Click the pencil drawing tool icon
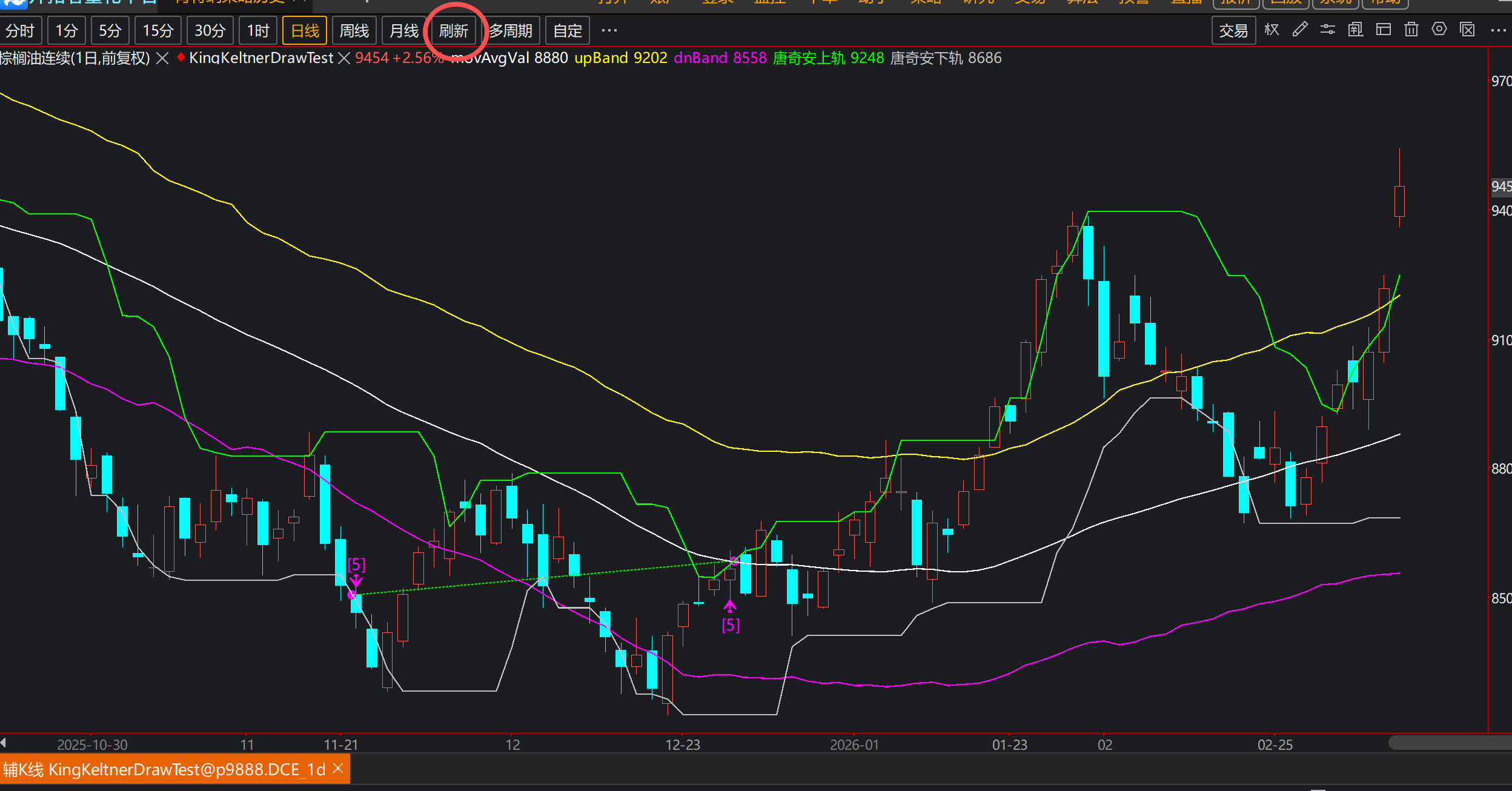This screenshot has height=791, width=1512. 1299,30
